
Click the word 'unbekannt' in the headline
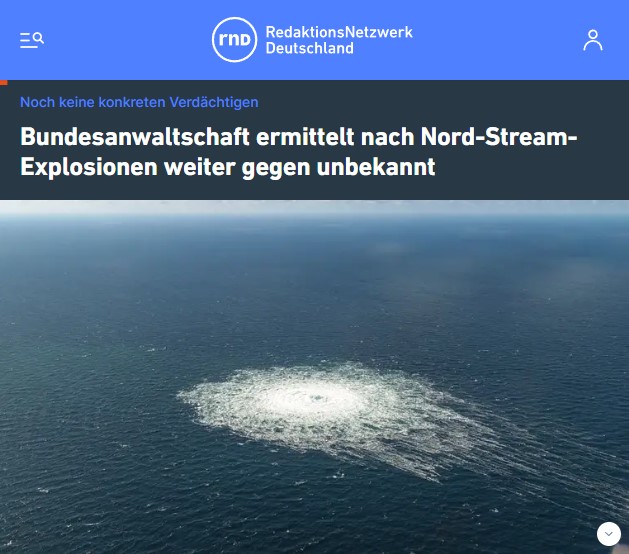(376, 167)
